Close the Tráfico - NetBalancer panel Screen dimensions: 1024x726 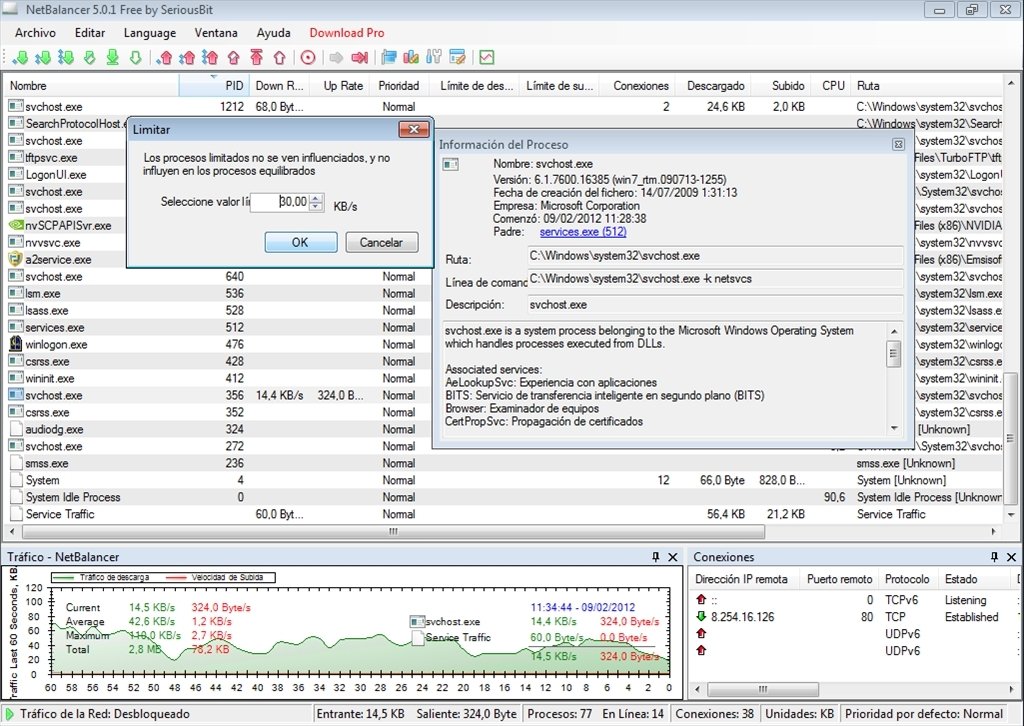[x=673, y=557]
